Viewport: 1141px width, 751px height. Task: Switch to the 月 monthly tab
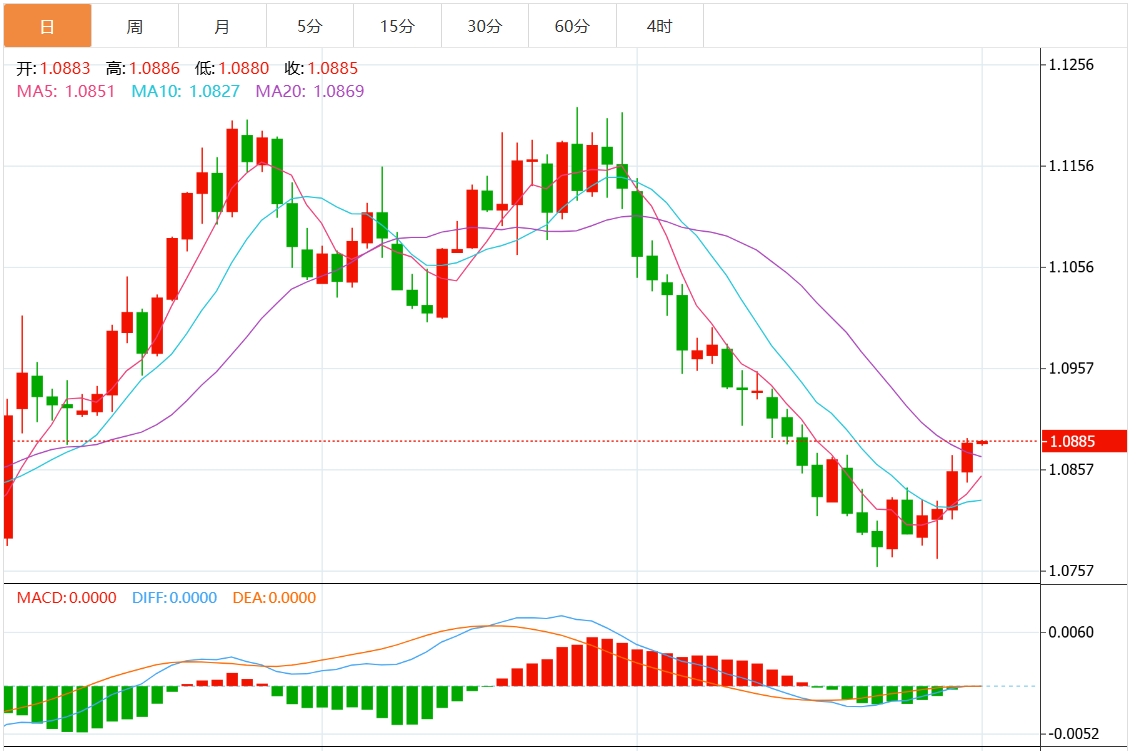pyautogui.click(x=222, y=26)
